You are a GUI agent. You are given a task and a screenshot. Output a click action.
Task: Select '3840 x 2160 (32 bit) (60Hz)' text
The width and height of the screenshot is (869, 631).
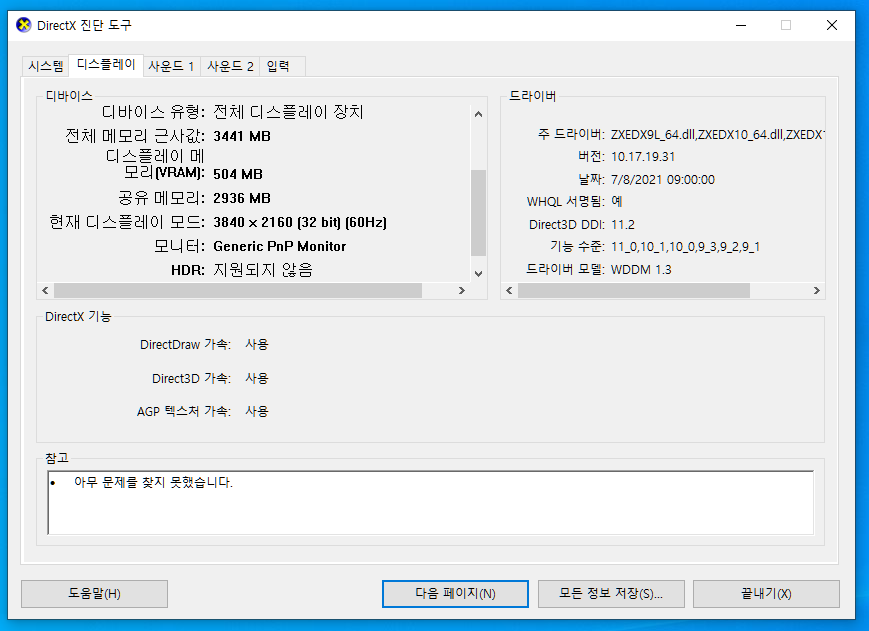[x=300, y=222]
